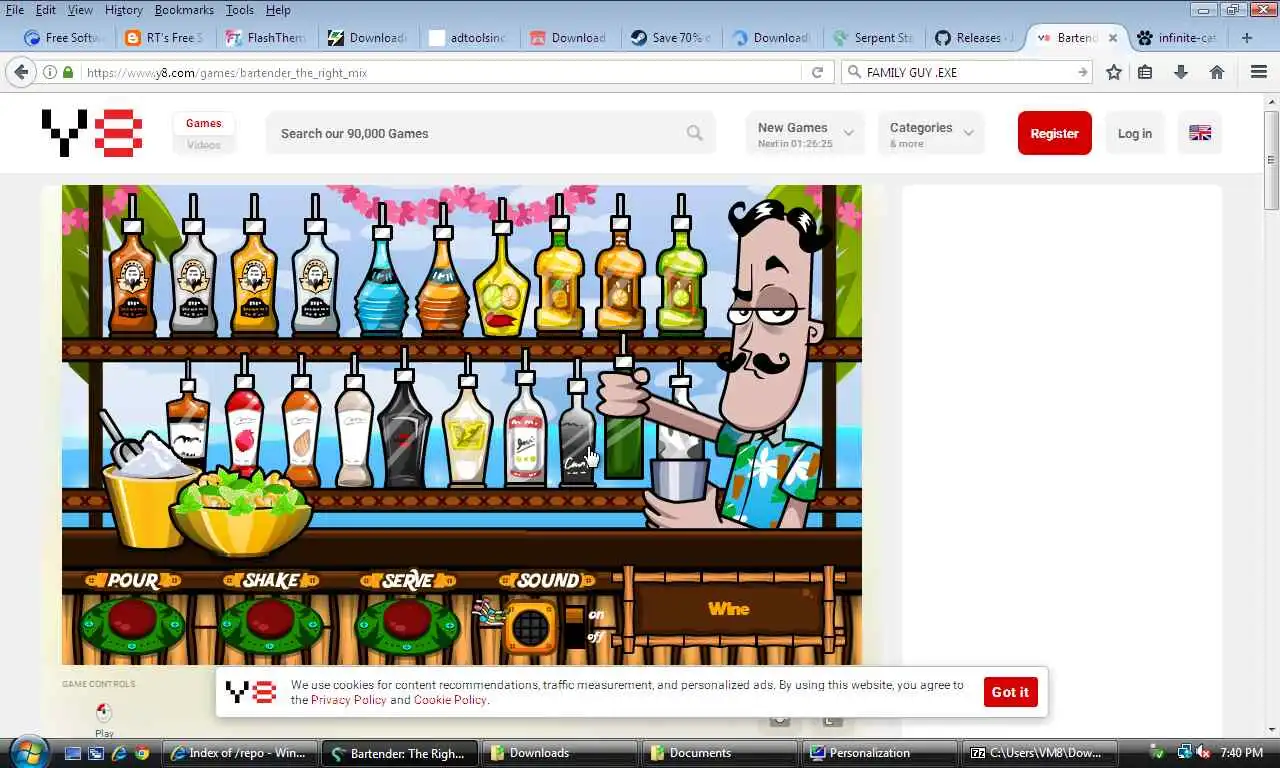
Task: Open the Privacy Policy link
Action: [x=348, y=700]
